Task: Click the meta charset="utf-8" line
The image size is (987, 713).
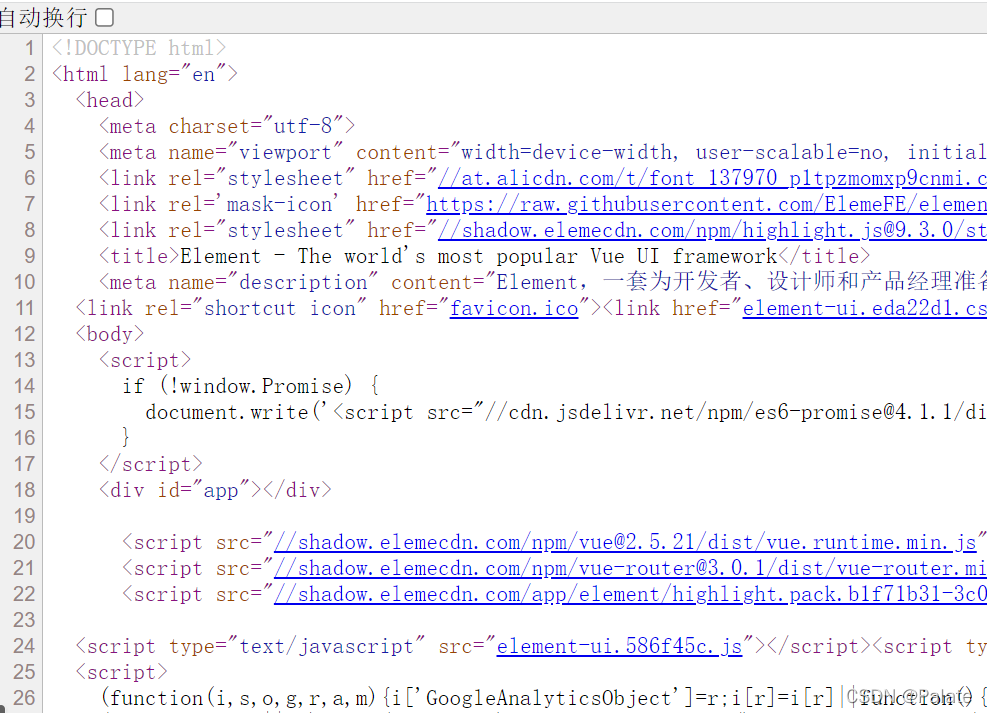Action: click(227, 126)
